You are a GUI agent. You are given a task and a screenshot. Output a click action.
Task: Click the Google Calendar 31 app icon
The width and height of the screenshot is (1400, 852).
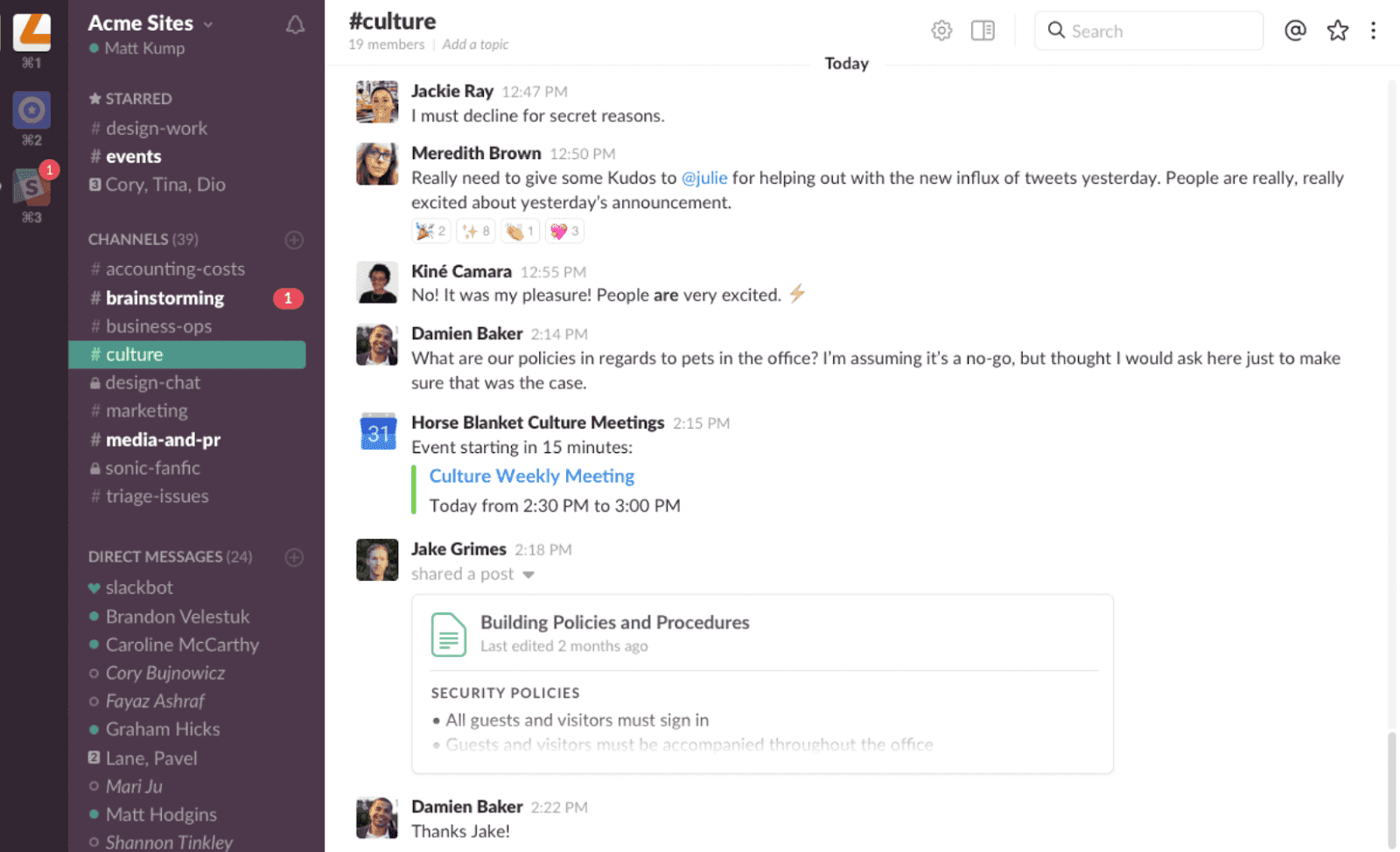pyautogui.click(x=377, y=432)
